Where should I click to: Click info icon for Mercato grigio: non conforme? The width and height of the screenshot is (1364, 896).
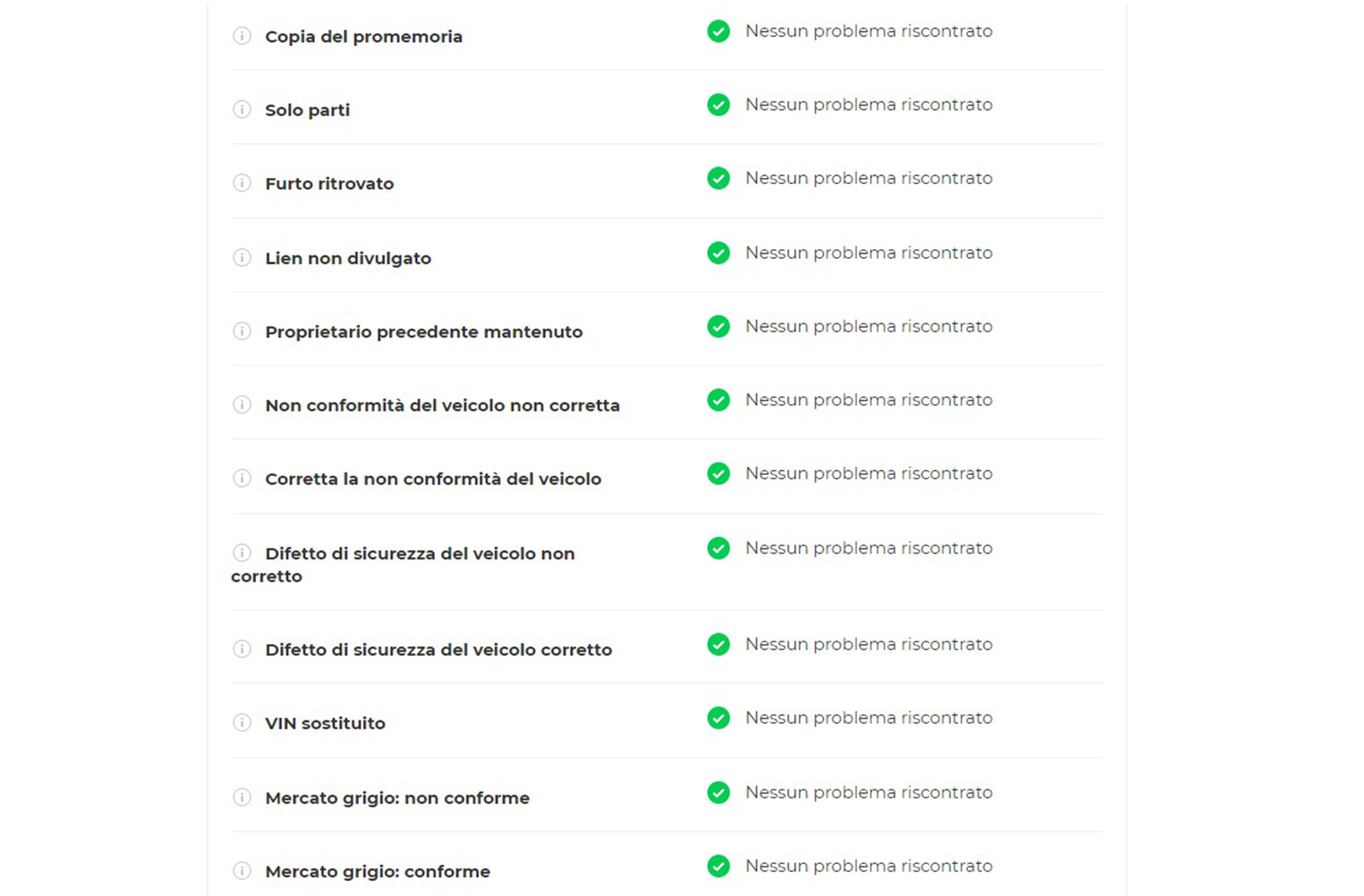(242, 797)
